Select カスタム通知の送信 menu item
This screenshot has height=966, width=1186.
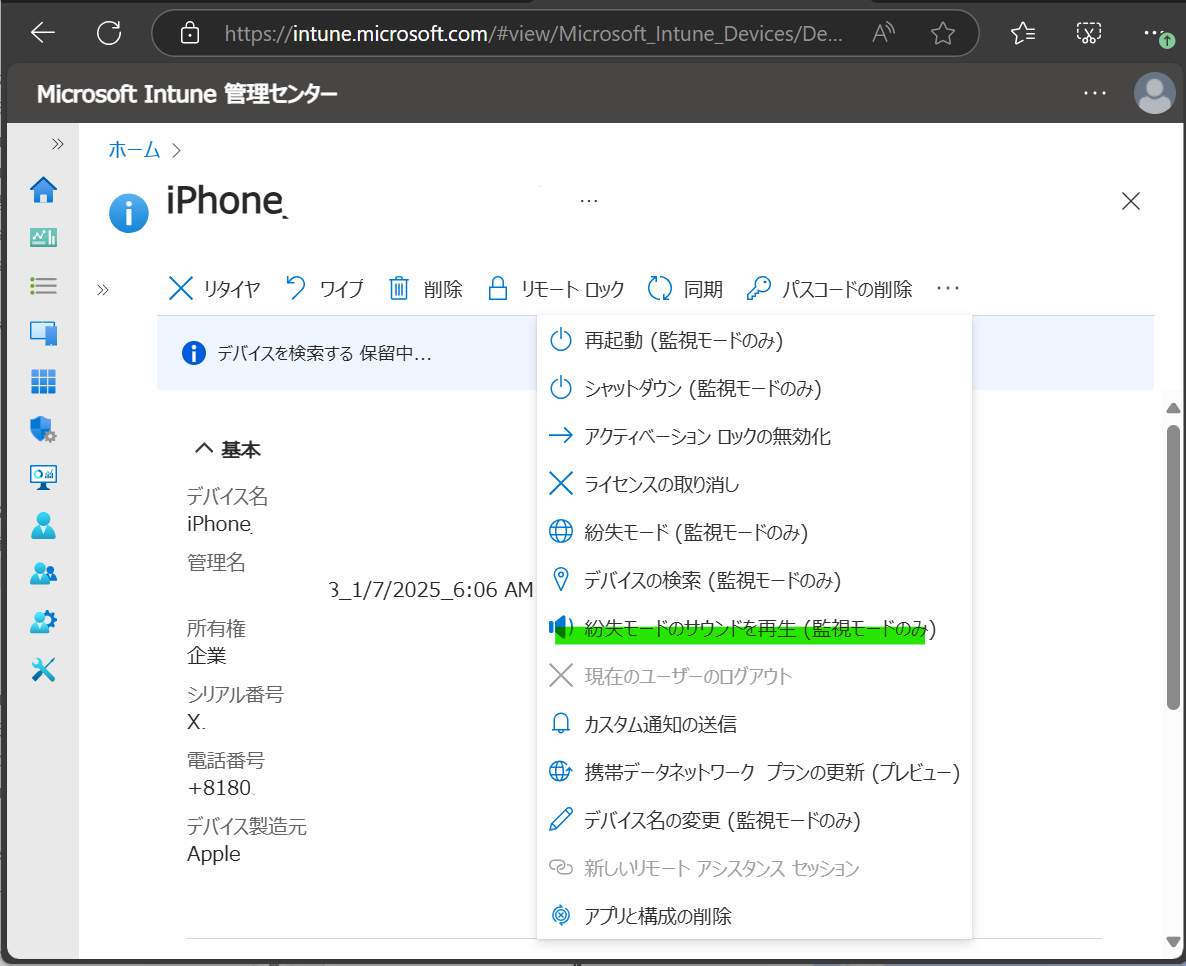click(754, 725)
